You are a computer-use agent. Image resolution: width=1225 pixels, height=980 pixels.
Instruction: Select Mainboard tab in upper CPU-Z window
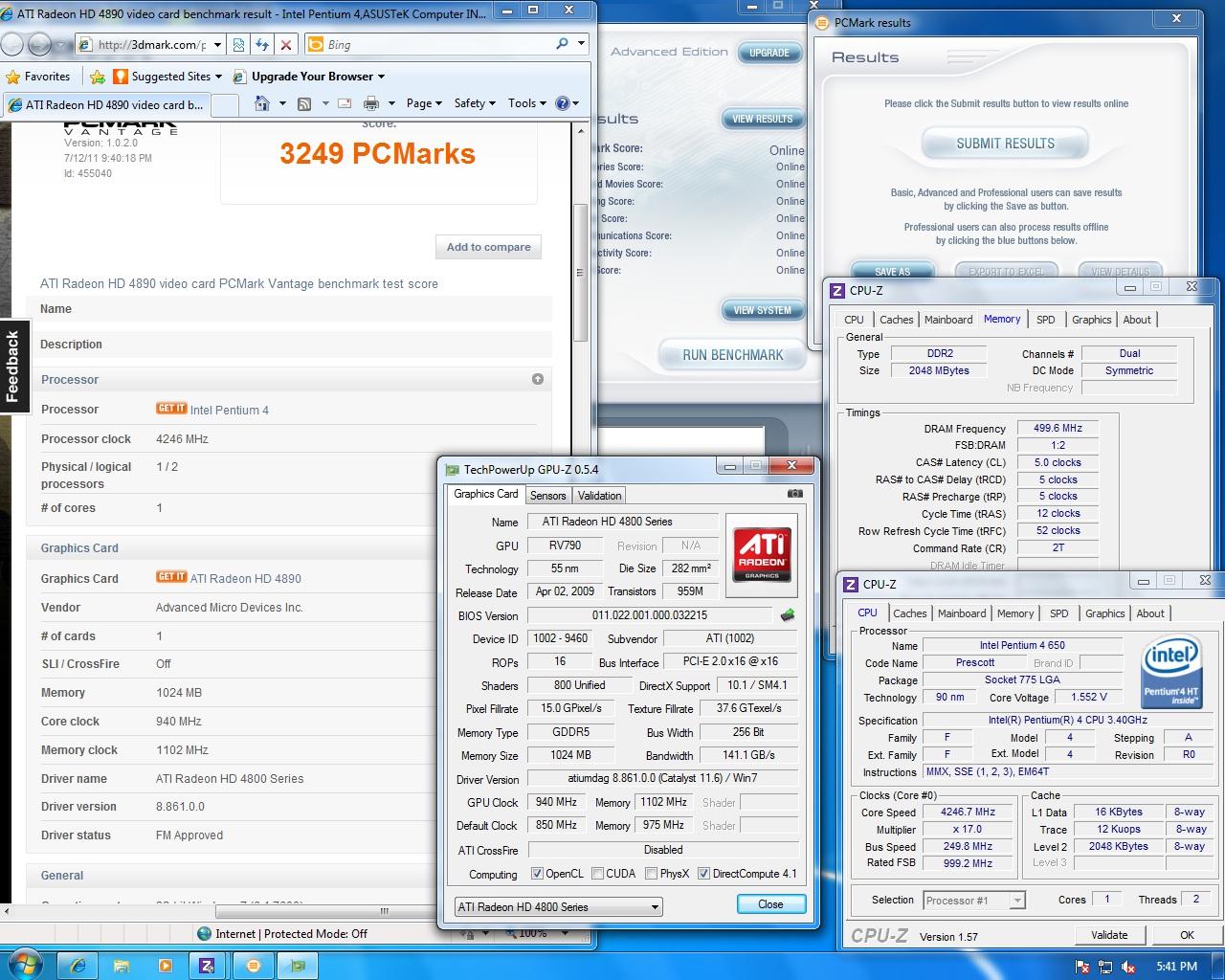[948, 320]
